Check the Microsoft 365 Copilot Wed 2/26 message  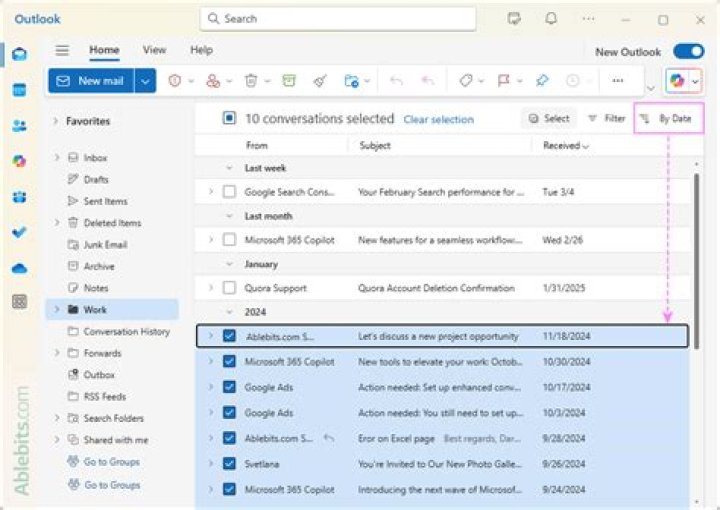coord(229,240)
